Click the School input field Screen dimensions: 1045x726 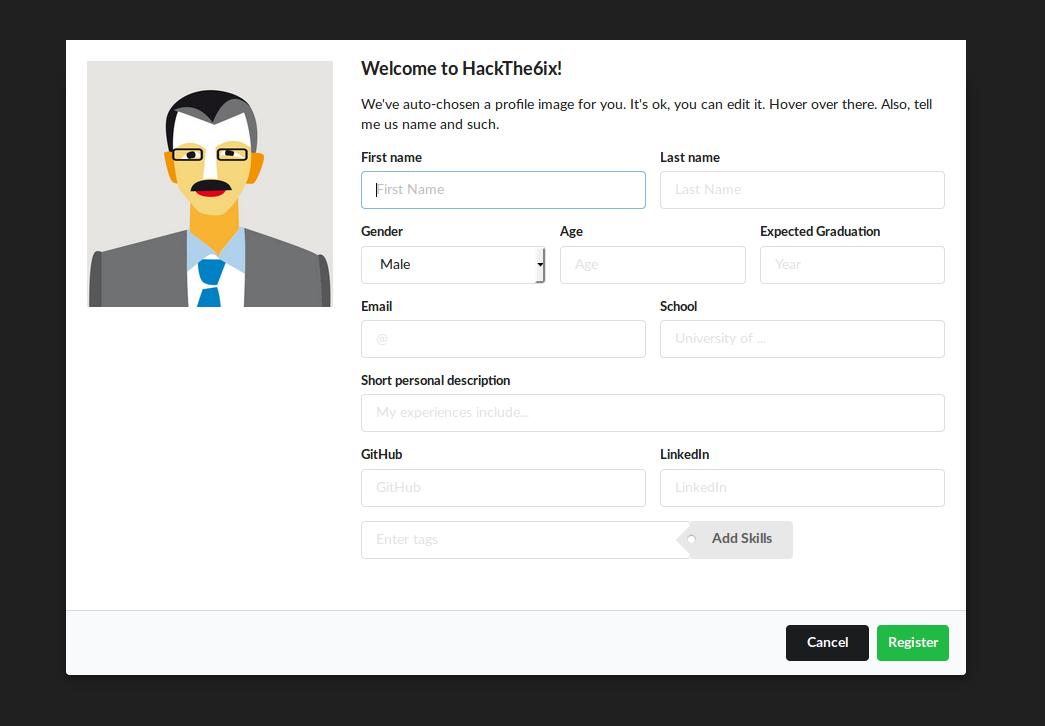(x=802, y=339)
